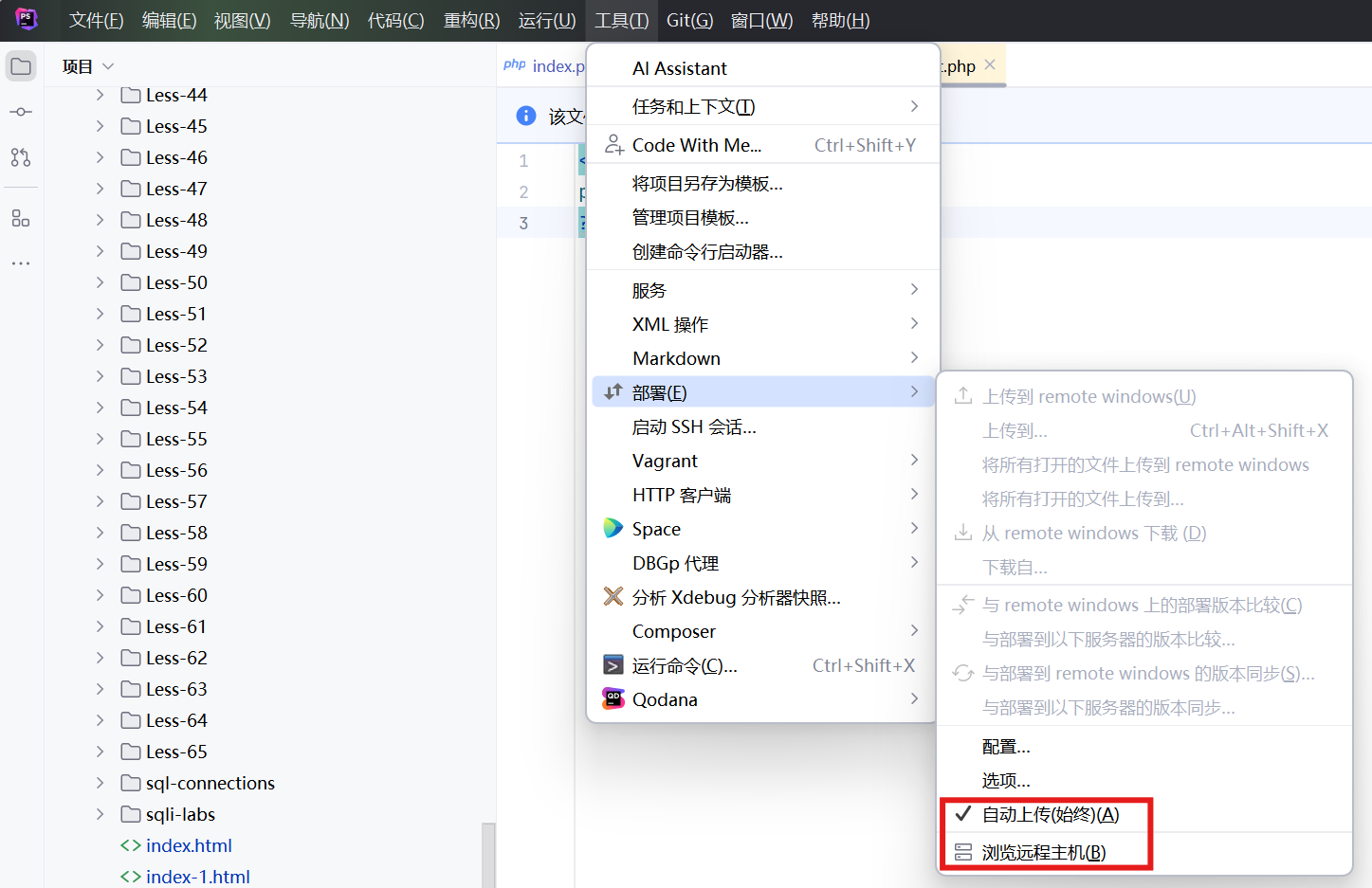The image size is (1372, 888).
Task: Choose 配置... in the deployment submenu
Action: pyautogui.click(x=1006, y=747)
